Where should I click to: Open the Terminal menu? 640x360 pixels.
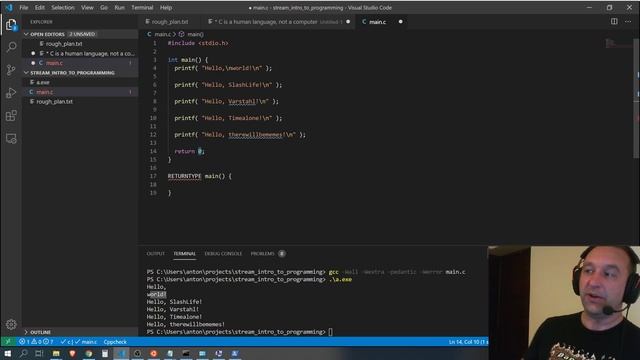(142, 7)
